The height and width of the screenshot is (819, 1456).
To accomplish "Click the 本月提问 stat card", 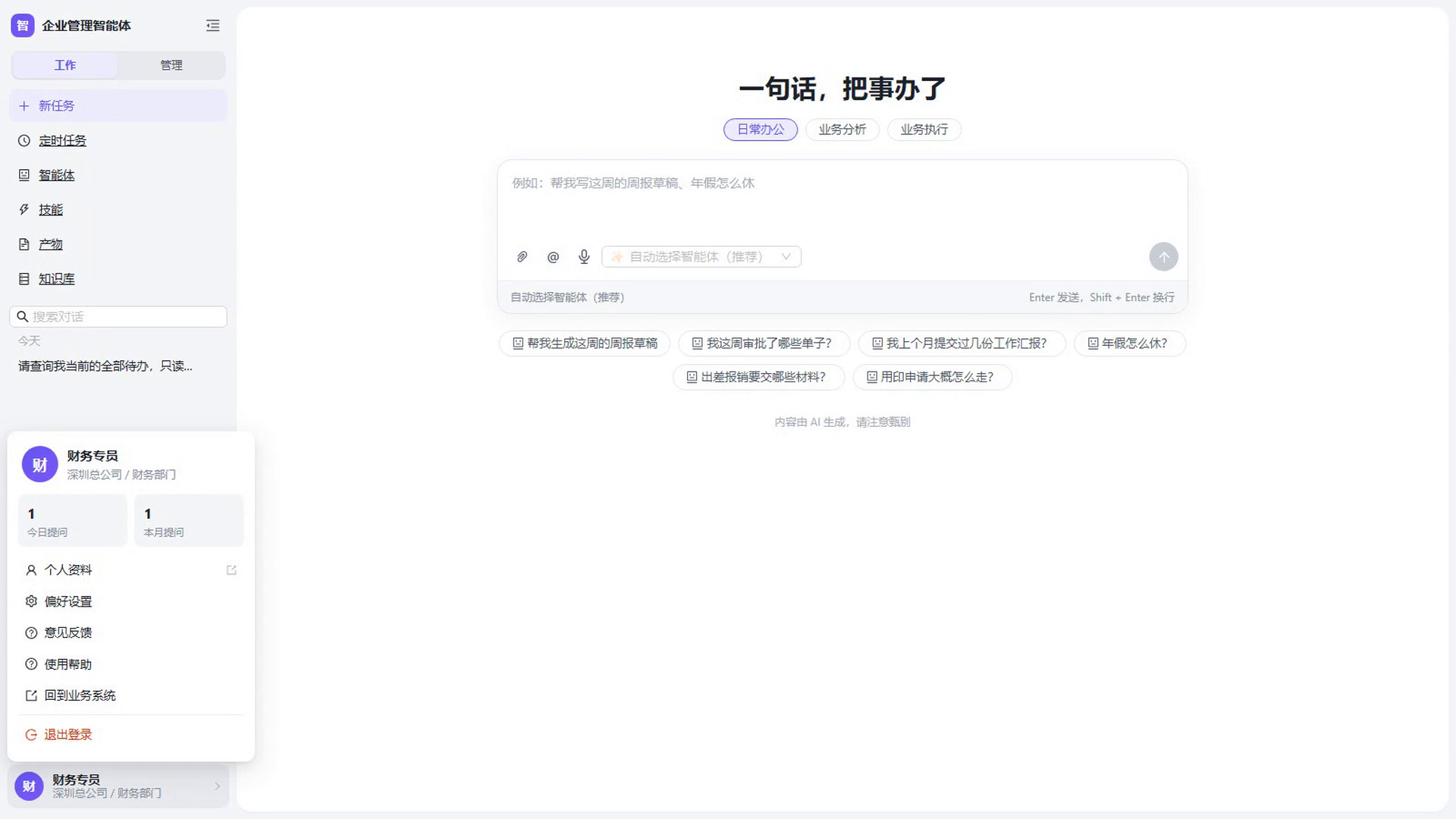I will 189,521.
